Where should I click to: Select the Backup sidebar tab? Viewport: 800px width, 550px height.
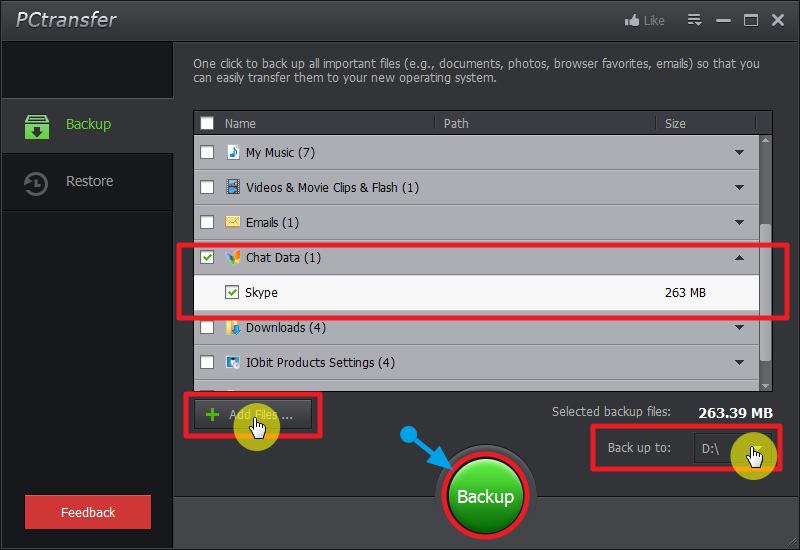coord(88,125)
